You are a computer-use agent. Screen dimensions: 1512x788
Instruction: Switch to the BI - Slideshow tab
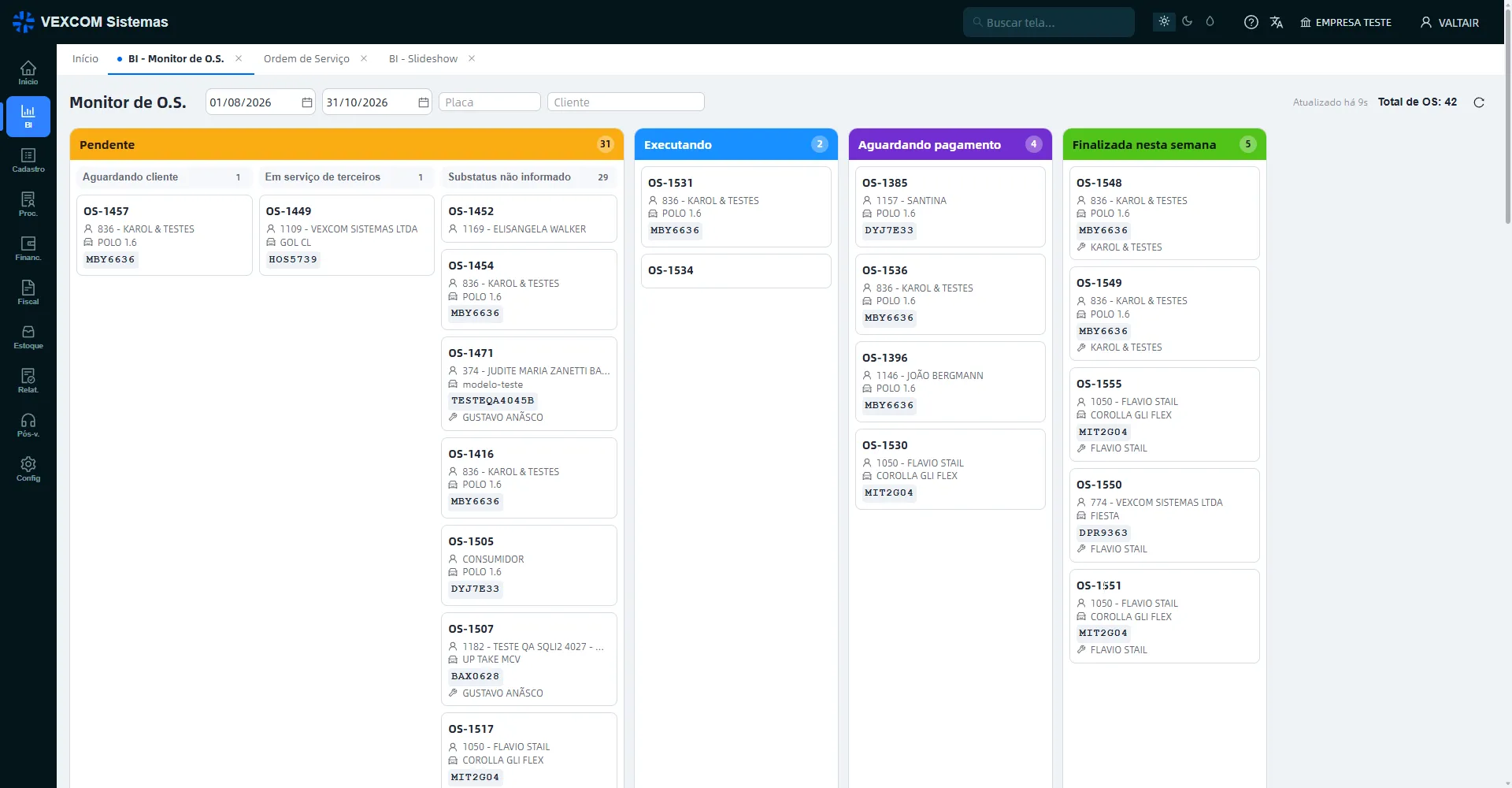[x=423, y=59]
